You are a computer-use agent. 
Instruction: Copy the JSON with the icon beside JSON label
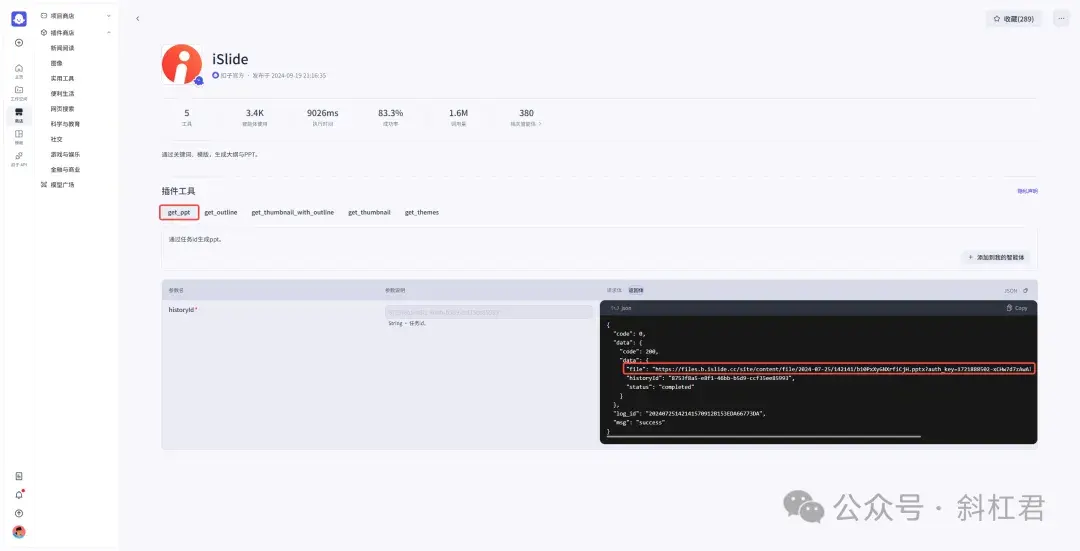tap(1026, 291)
